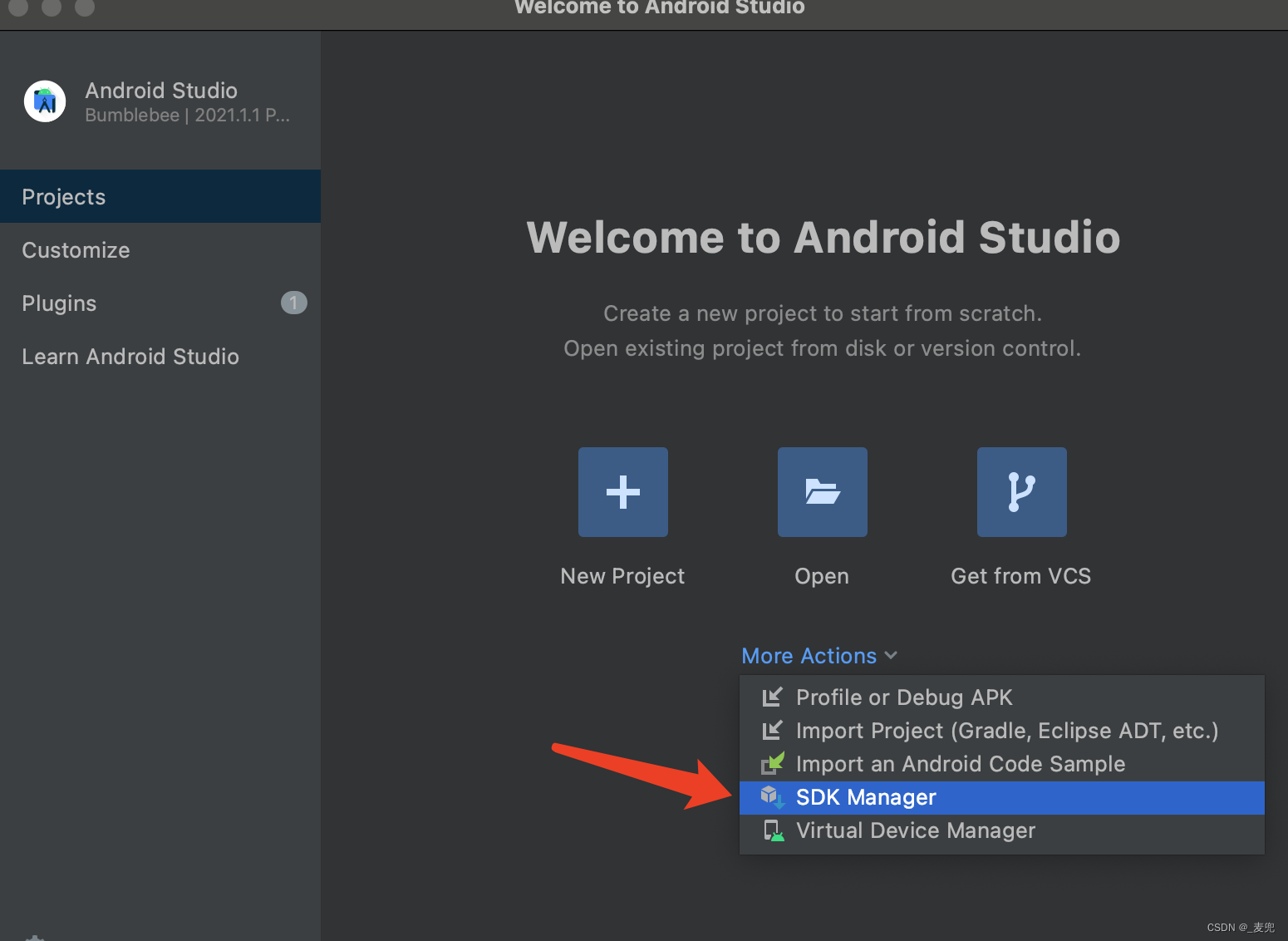
Task: Click the Import Project arrow icon
Action: (772, 730)
